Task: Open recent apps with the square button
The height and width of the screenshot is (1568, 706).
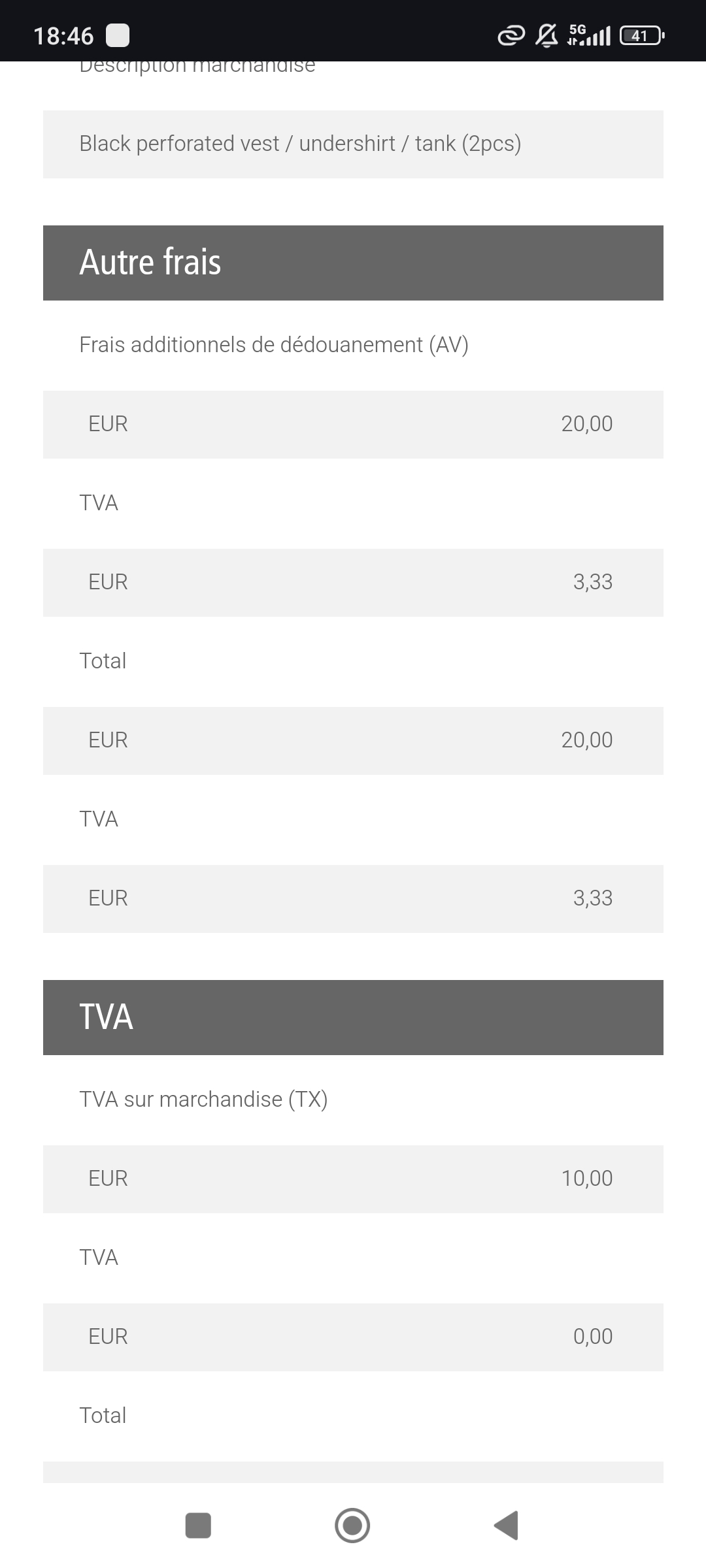Action: coord(198,1526)
